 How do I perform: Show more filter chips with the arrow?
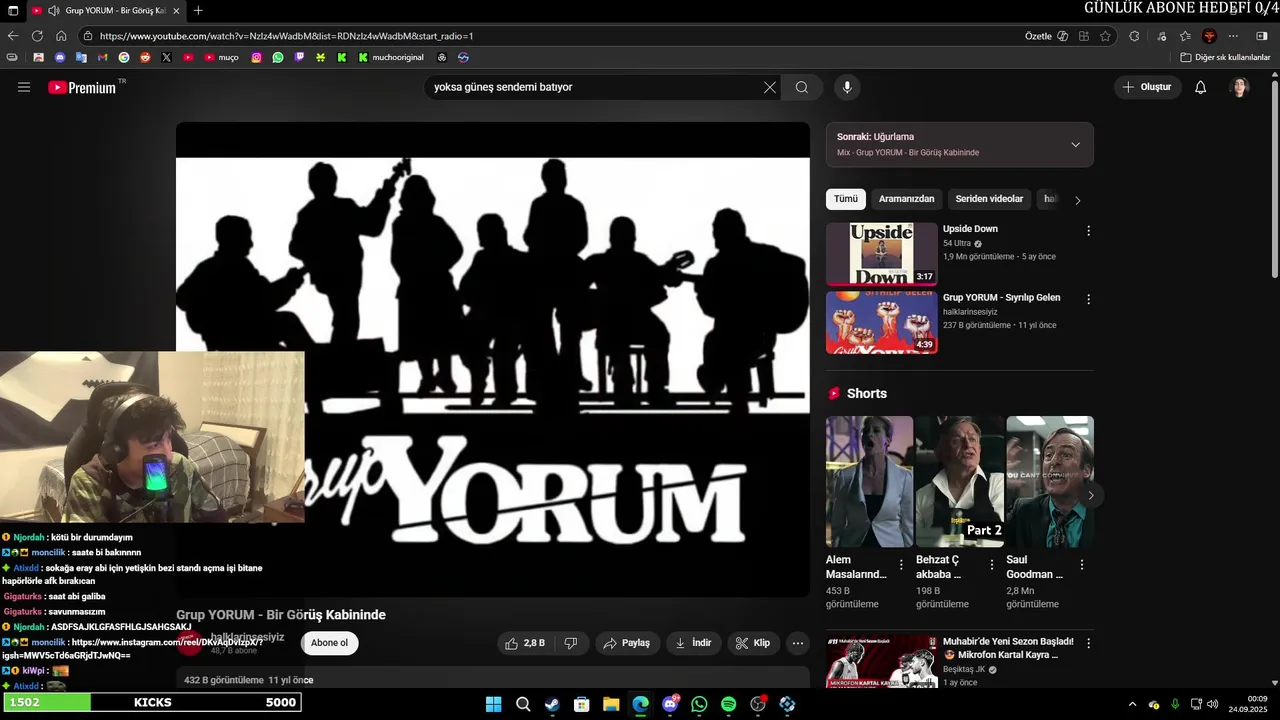coord(1077,200)
